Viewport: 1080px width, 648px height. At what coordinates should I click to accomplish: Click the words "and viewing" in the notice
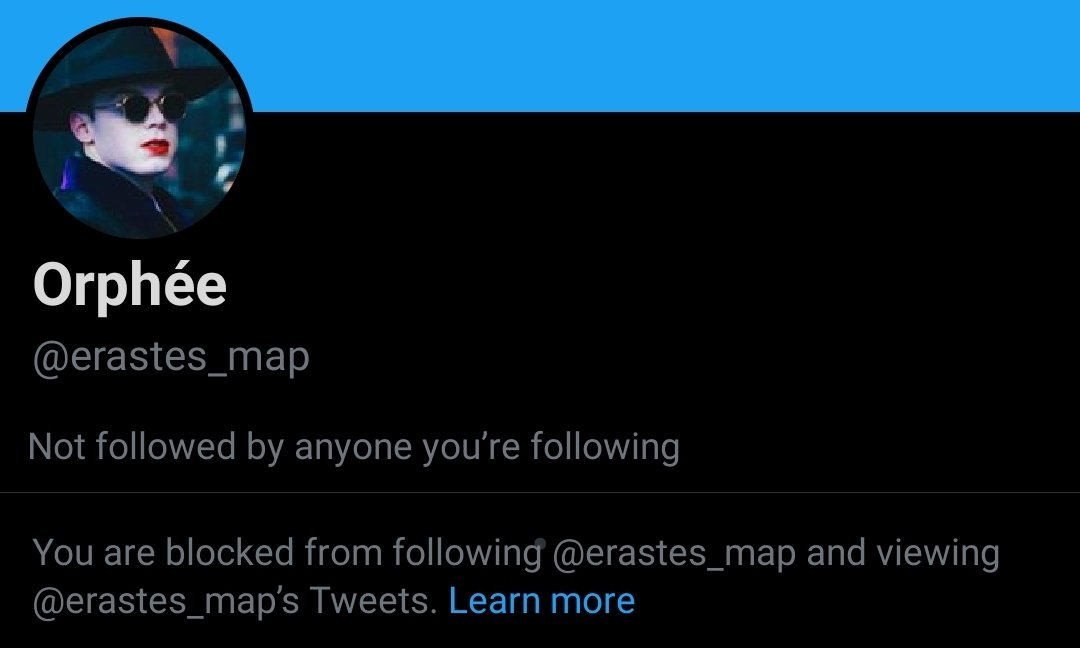pos(903,553)
